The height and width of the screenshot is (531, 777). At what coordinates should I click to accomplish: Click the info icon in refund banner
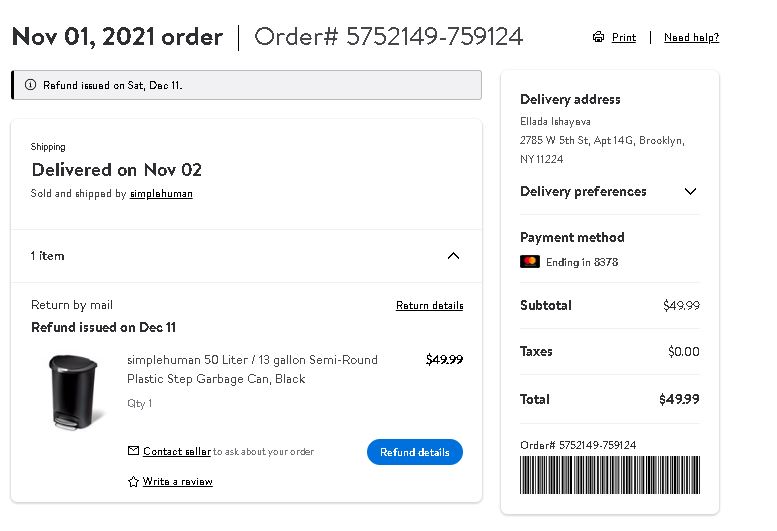pyautogui.click(x=30, y=85)
